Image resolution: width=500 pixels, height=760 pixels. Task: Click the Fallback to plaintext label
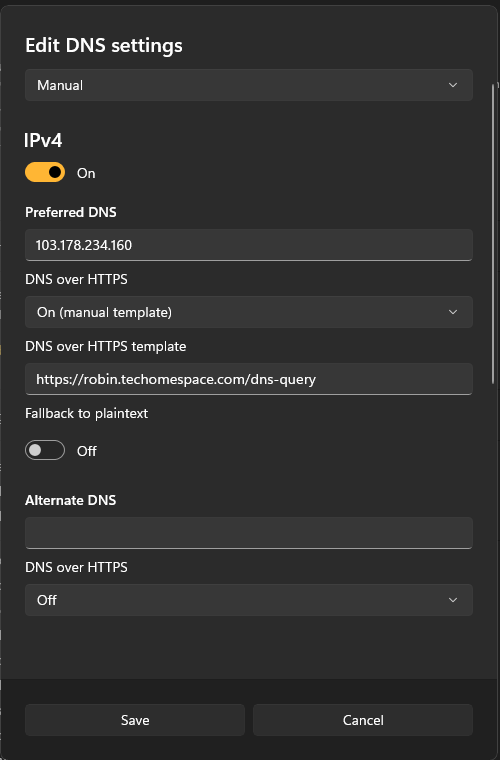coord(86,413)
